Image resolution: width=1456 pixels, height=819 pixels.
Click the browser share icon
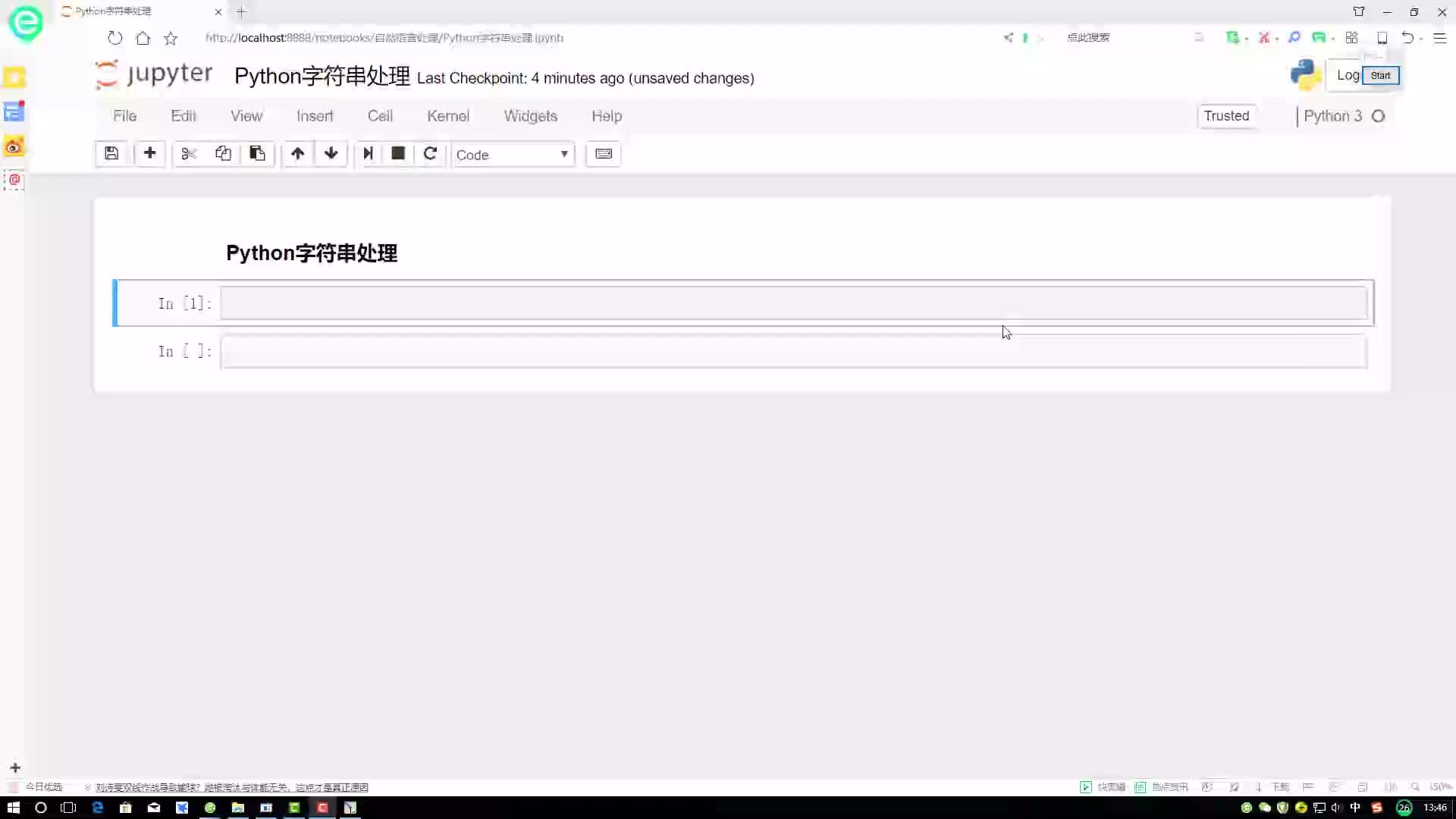click(x=1008, y=38)
